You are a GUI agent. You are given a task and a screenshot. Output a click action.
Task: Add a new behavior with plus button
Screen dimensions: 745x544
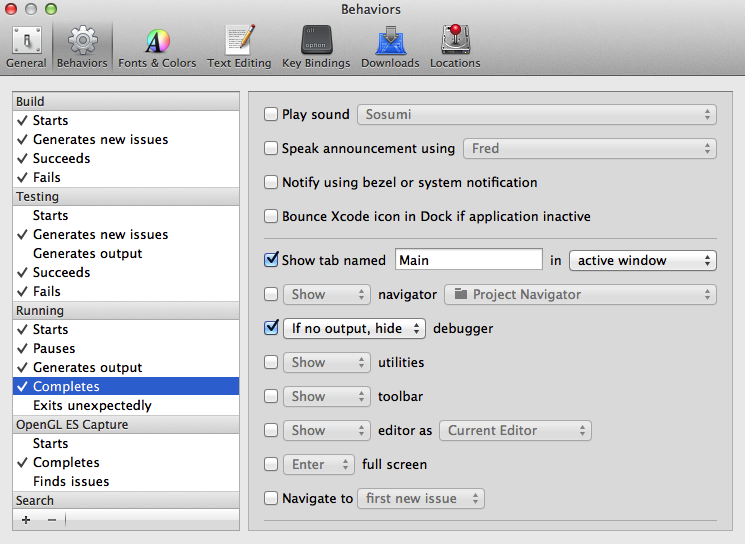[x=26, y=520]
